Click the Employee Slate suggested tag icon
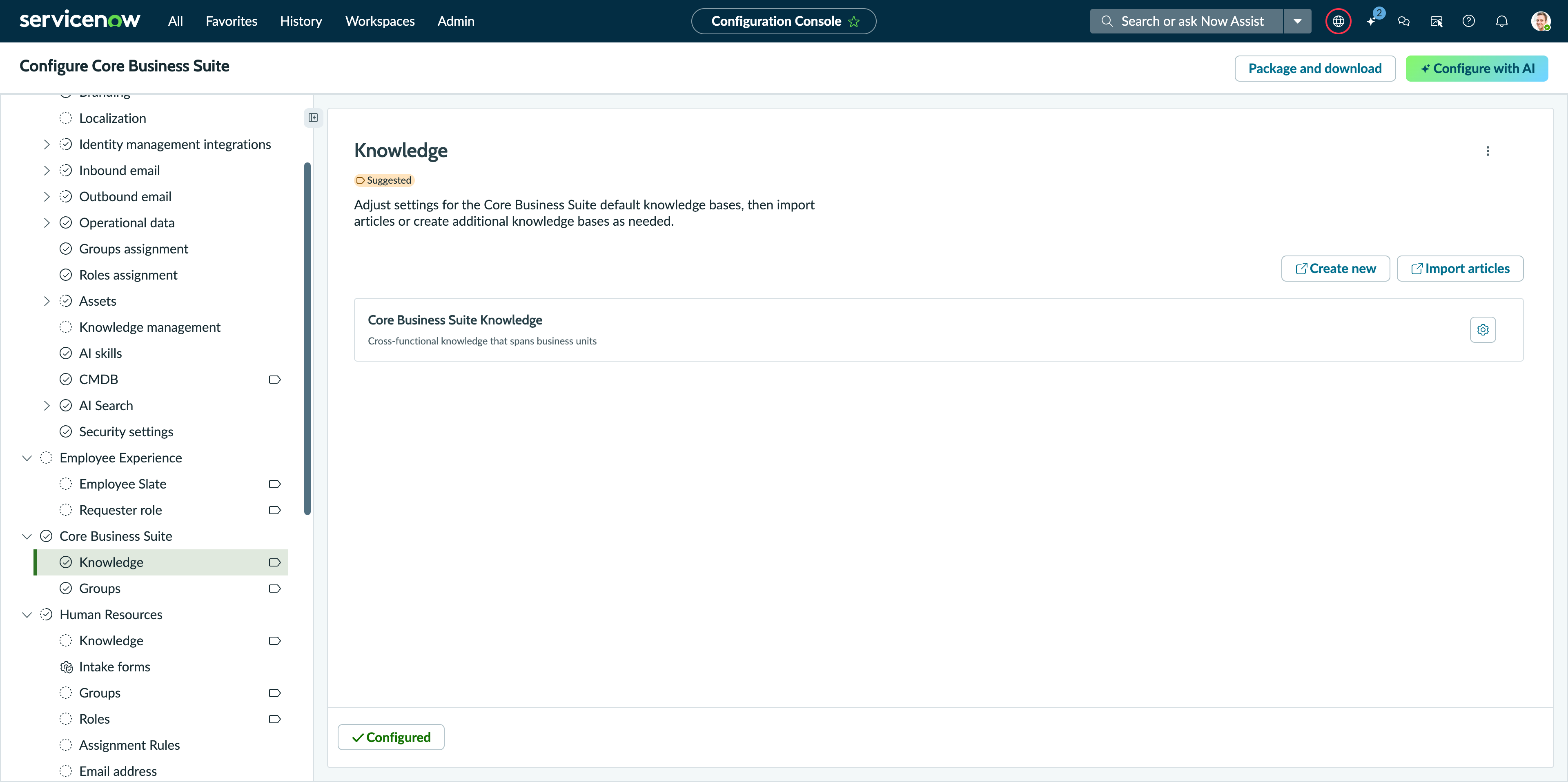Screen dimensions: 1568x782 pos(274,484)
